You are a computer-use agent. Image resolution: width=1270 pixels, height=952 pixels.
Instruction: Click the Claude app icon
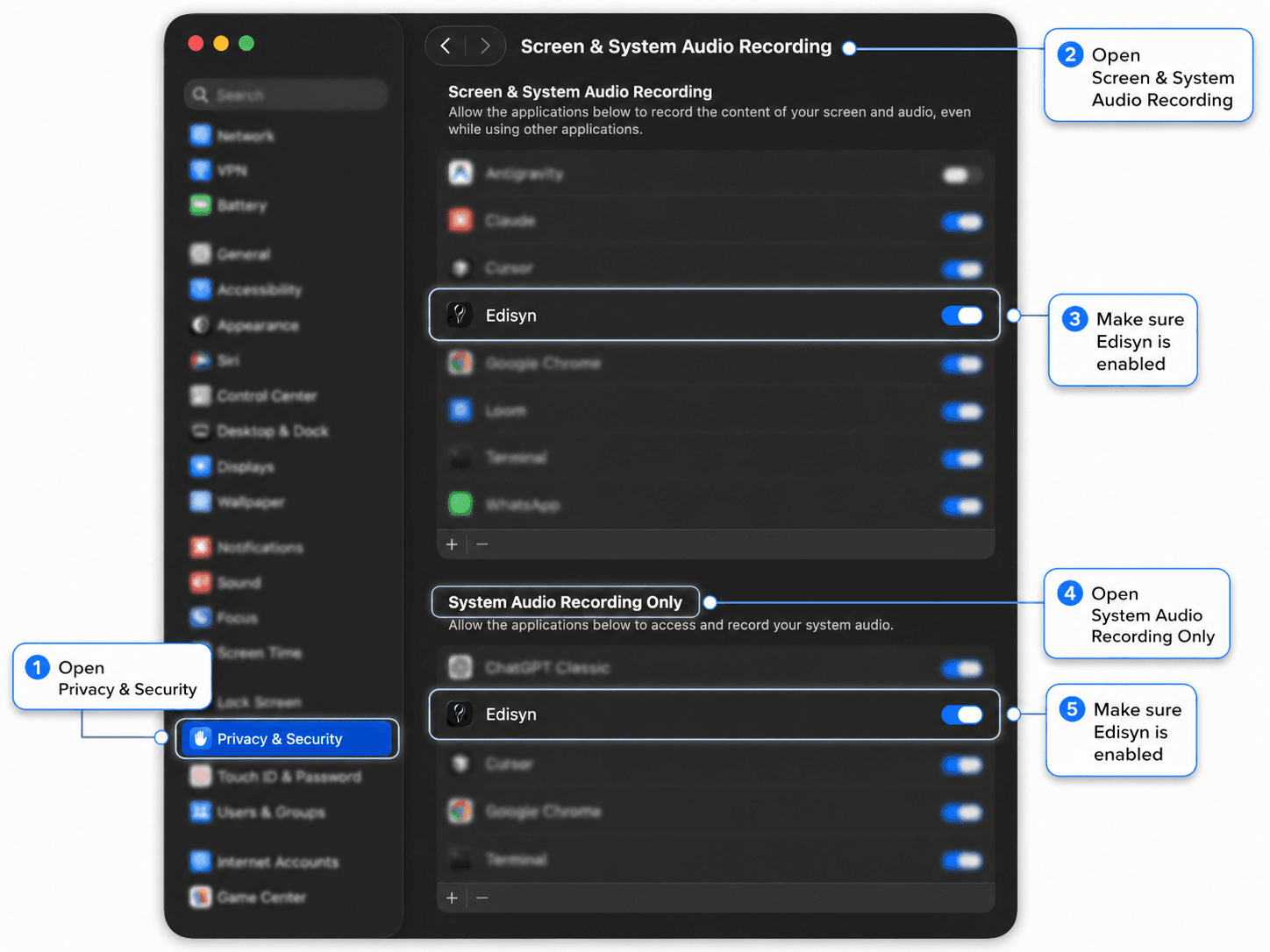coord(460,220)
